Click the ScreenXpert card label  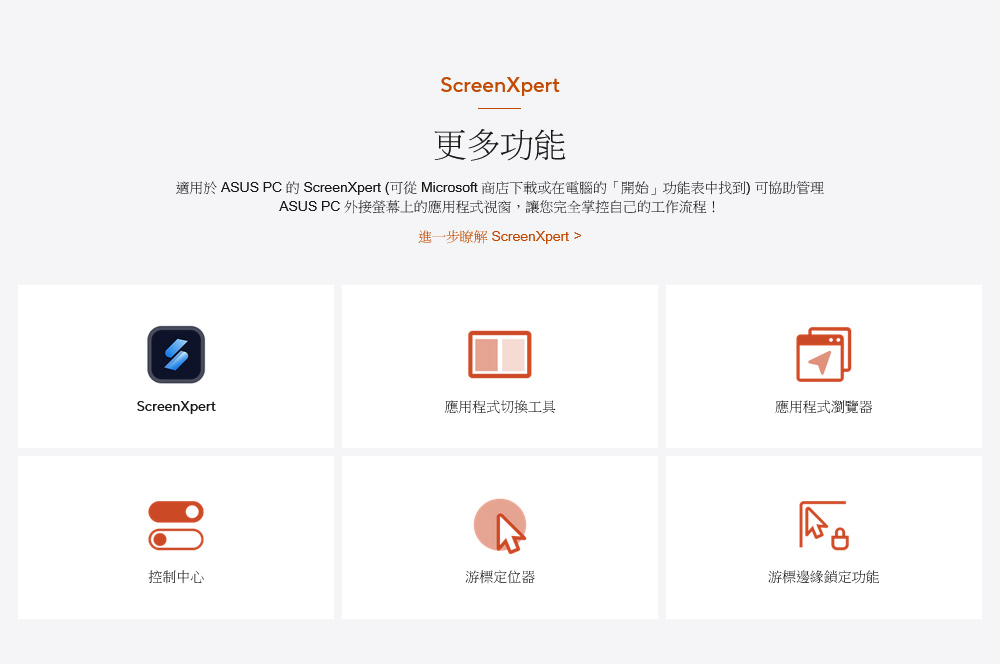tap(176, 406)
